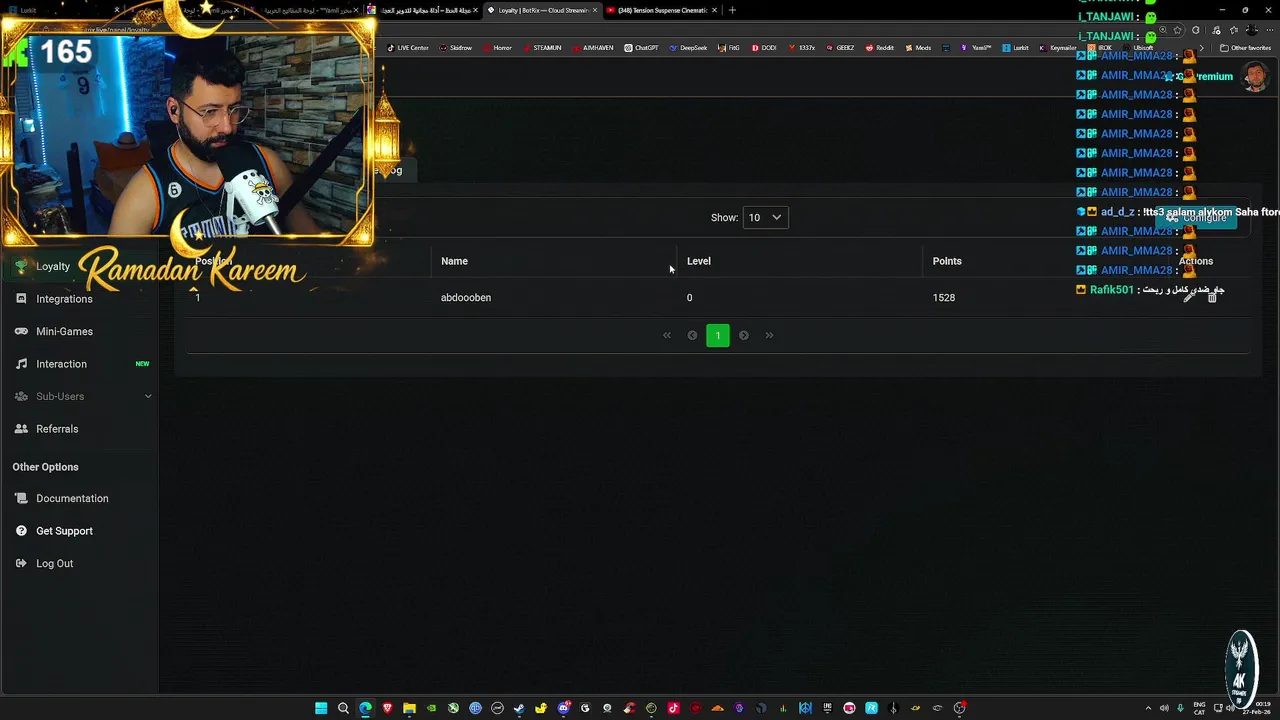Screen dimensions: 1280x720
Task: Open the user profile avatar
Action: tap(1254, 76)
